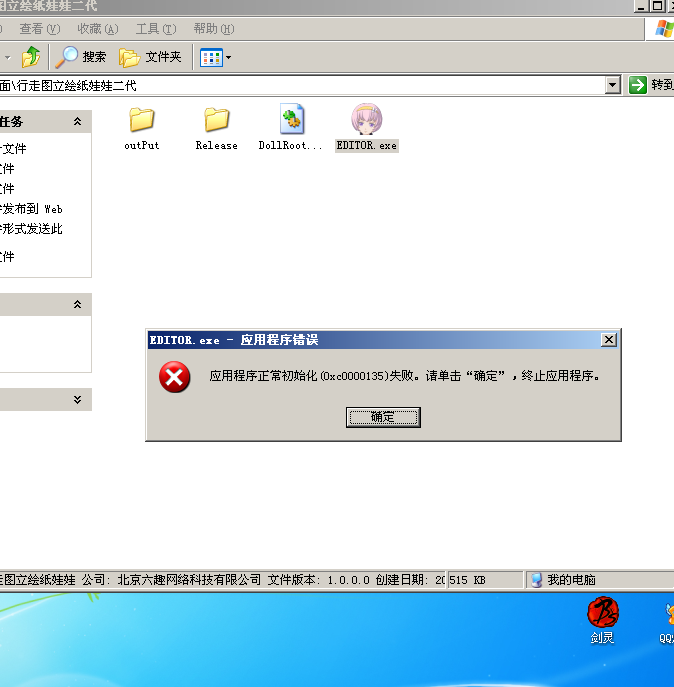The width and height of the screenshot is (674, 687).
Task: Click 确定 in the error dialog
Action: pos(383,417)
